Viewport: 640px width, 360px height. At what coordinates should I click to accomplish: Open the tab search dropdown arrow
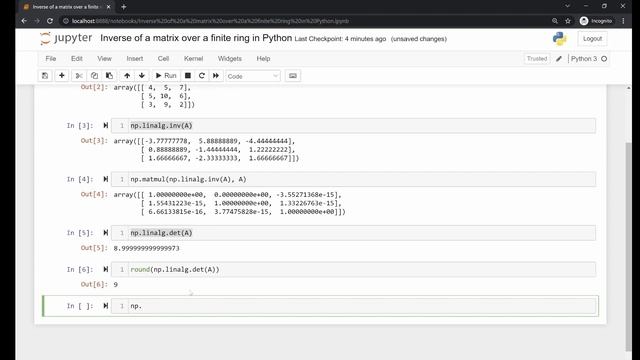tap(567, 6)
